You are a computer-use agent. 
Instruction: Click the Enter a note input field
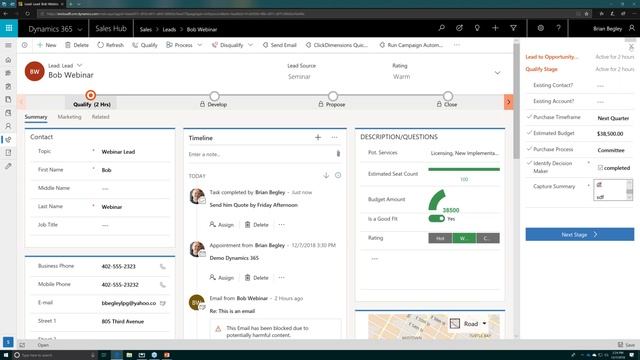tap(260, 154)
